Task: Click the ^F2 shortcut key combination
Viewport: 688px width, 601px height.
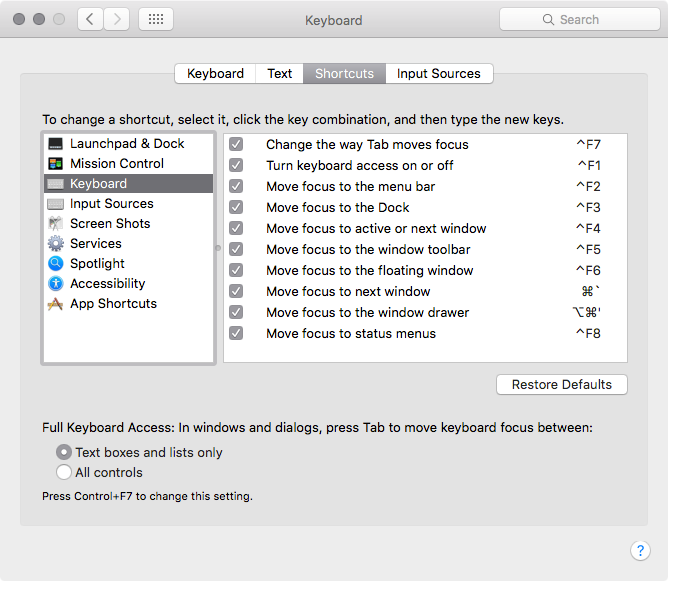Action: [588, 186]
